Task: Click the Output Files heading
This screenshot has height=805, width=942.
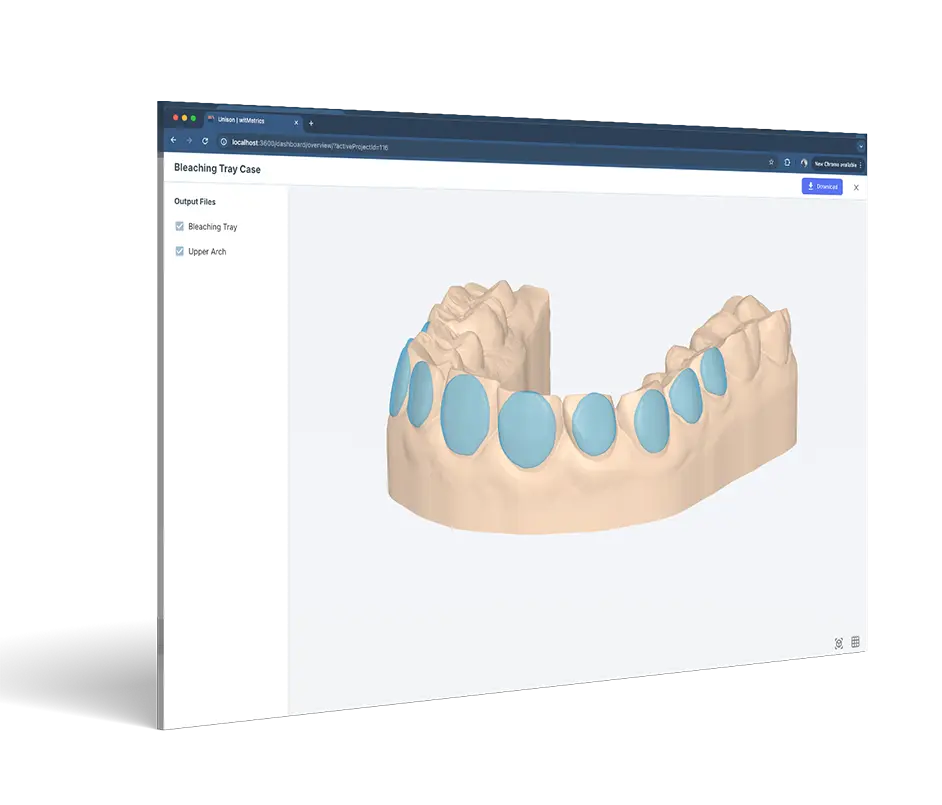Action: [x=195, y=202]
